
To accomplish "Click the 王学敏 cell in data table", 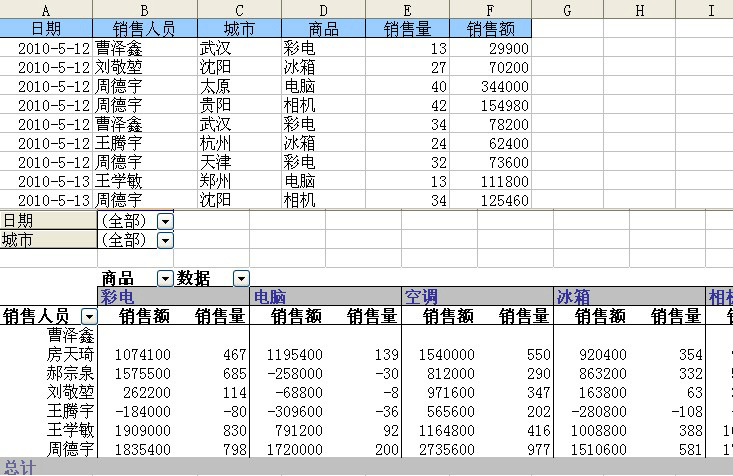I will click(145, 181).
